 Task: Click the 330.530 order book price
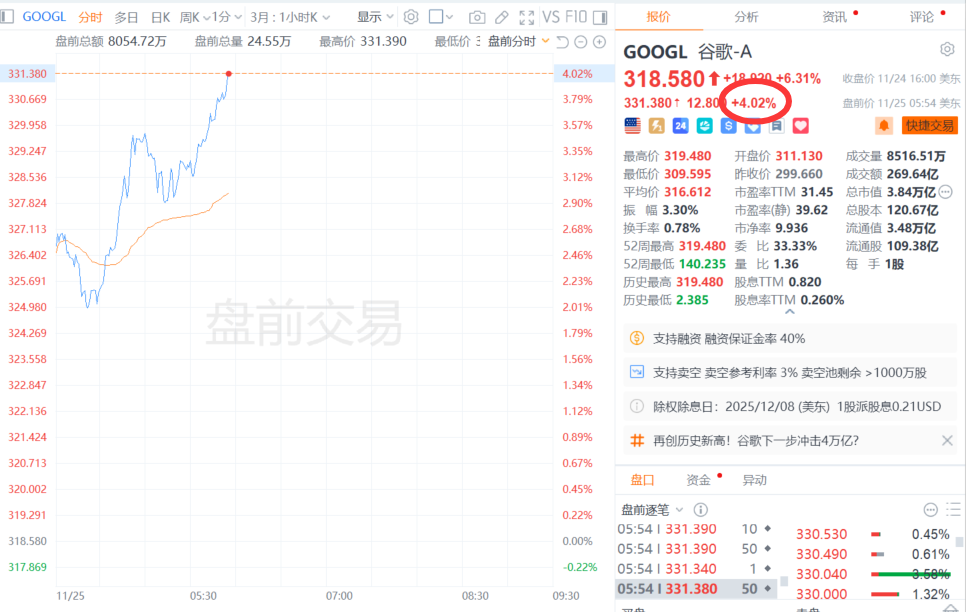point(821,534)
